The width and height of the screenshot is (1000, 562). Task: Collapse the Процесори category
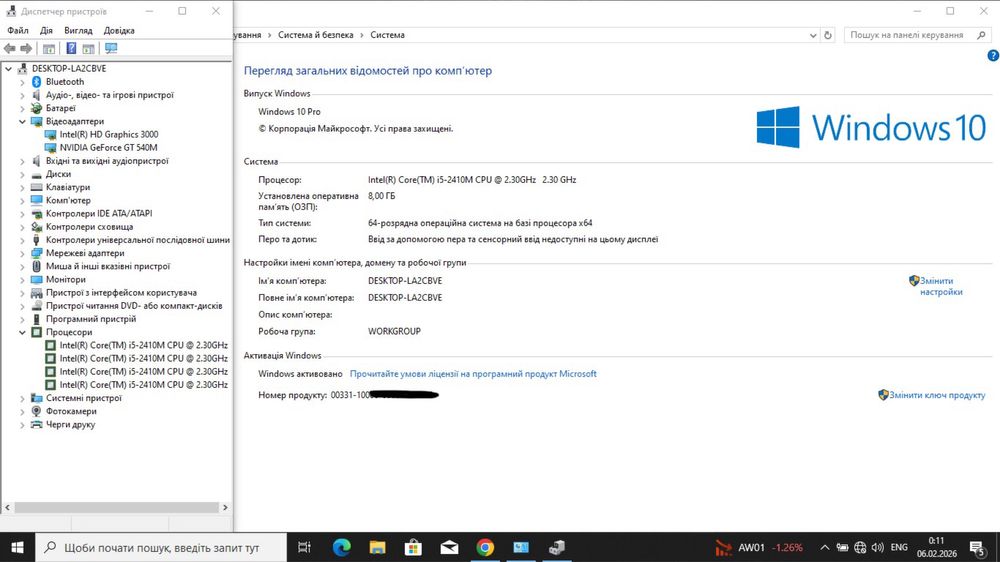click(22, 332)
